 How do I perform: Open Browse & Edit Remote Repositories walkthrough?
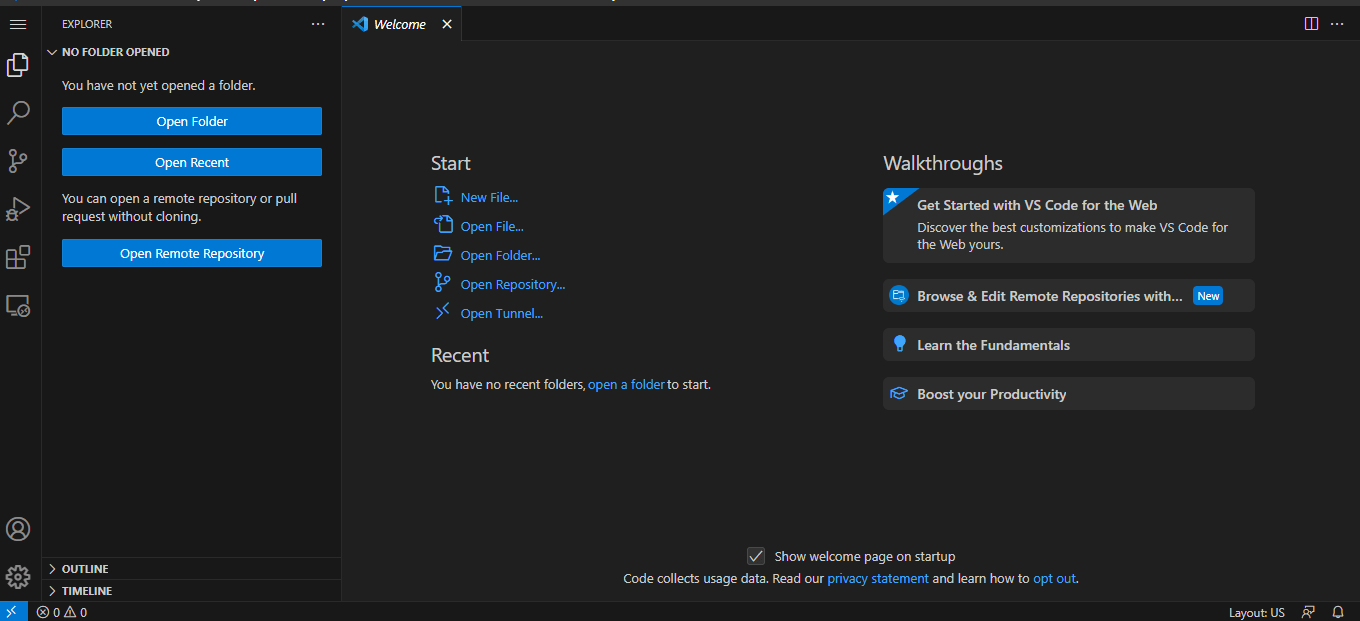pos(1068,296)
